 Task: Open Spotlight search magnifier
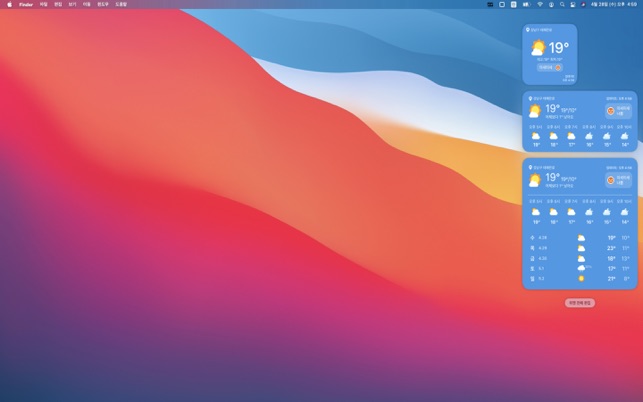click(562, 5)
